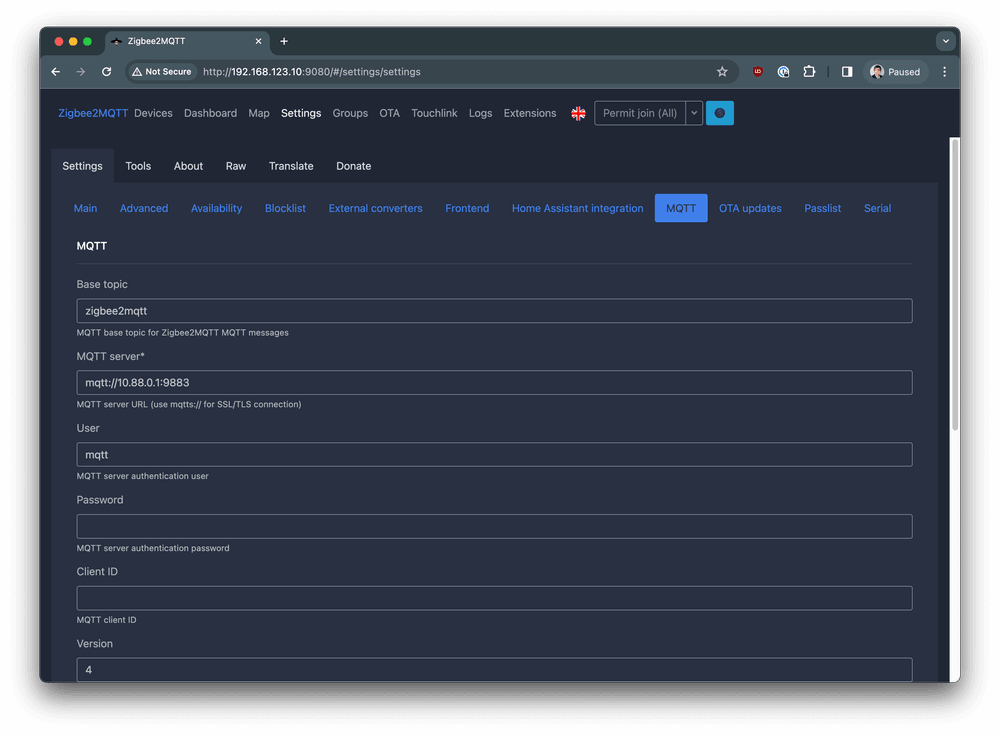Image resolution: width=1000 pixels, height=735 pixels.
Task: Click the Paused profile icon
Action: click(894, 71)
